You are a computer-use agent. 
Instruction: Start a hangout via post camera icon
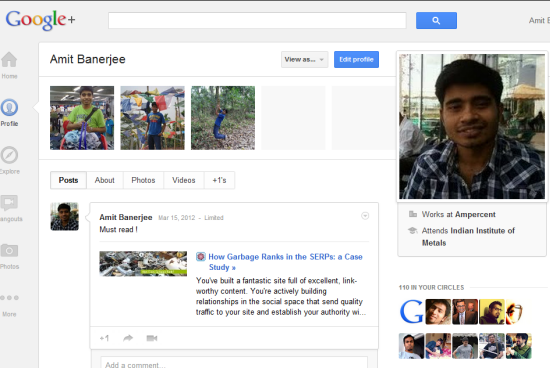pos(152,338)
